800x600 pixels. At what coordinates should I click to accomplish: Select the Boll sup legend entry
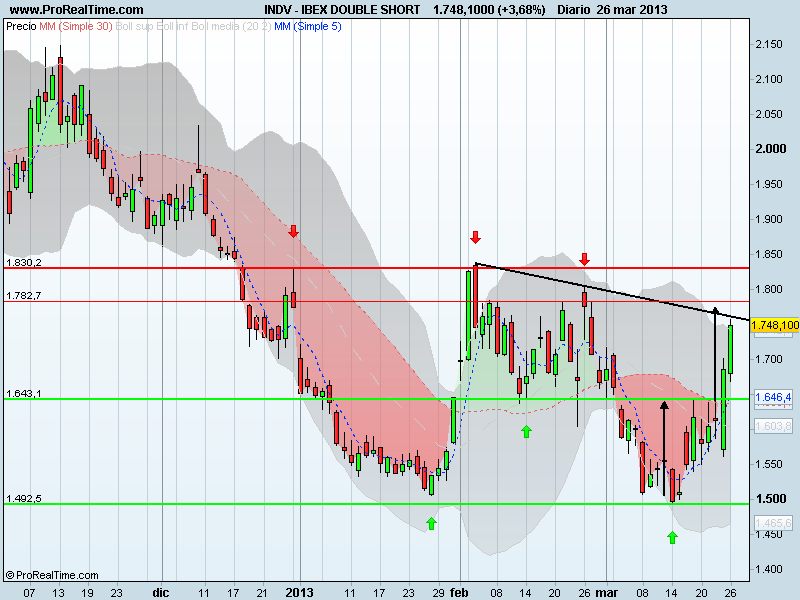coord(134,26)
